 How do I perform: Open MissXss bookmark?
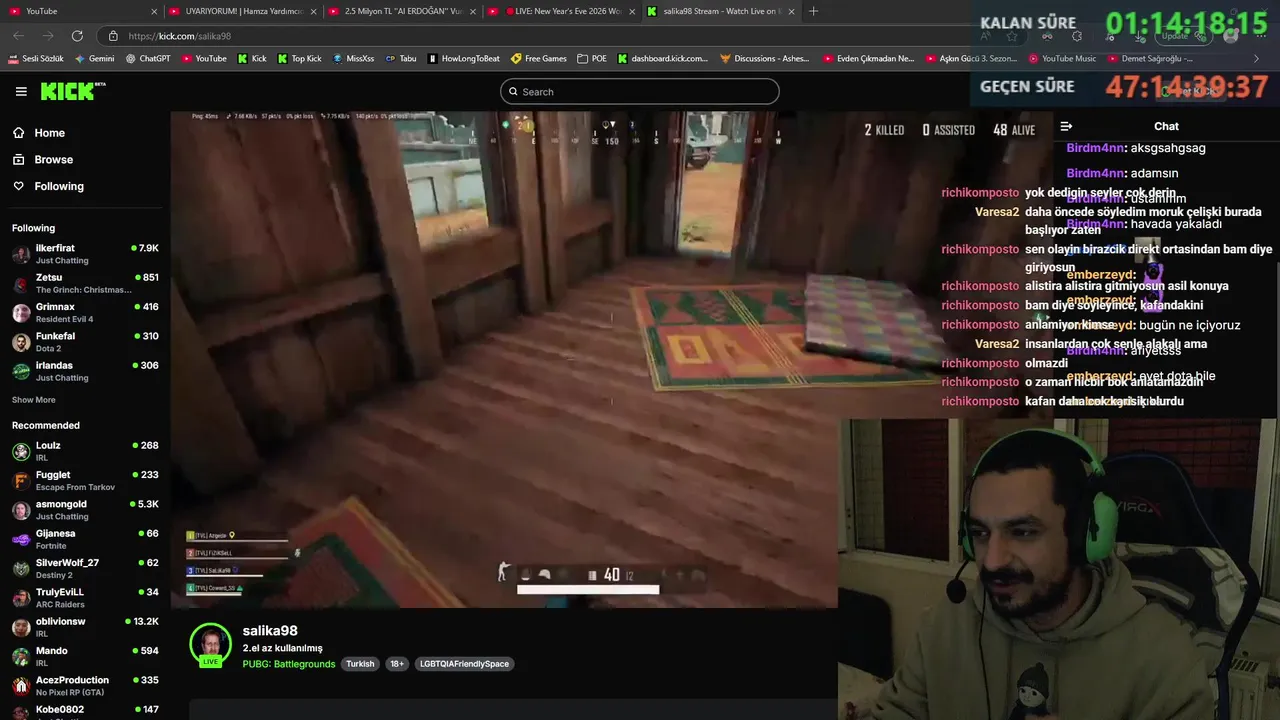coord(353,59)
